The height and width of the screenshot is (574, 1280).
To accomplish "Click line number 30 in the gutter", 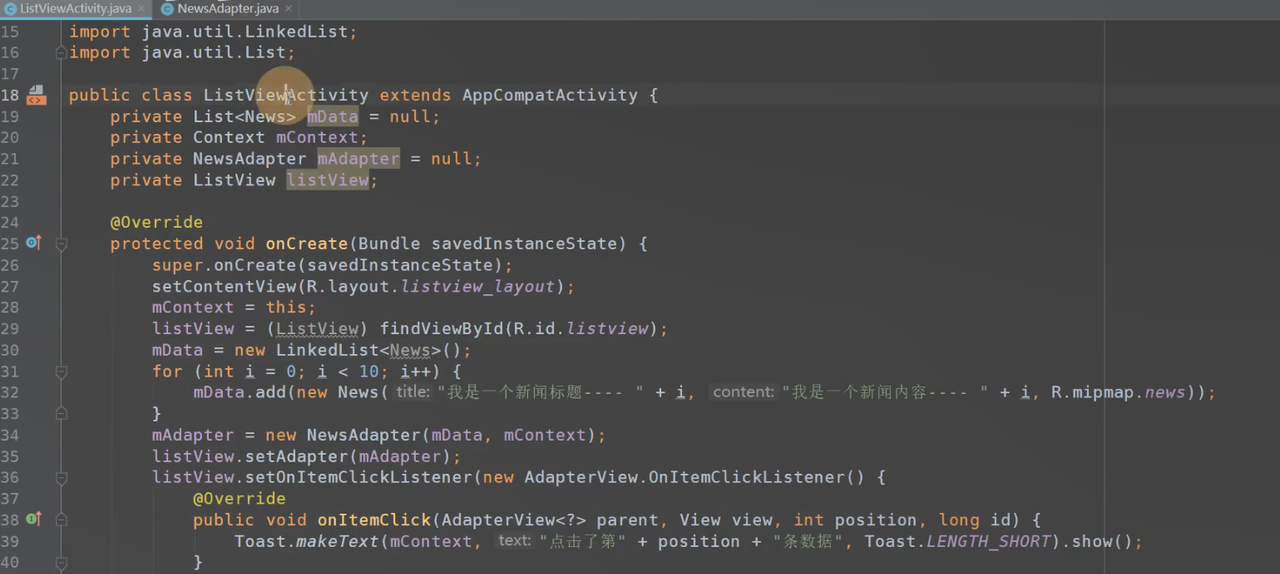I will [x=10, y=350].
